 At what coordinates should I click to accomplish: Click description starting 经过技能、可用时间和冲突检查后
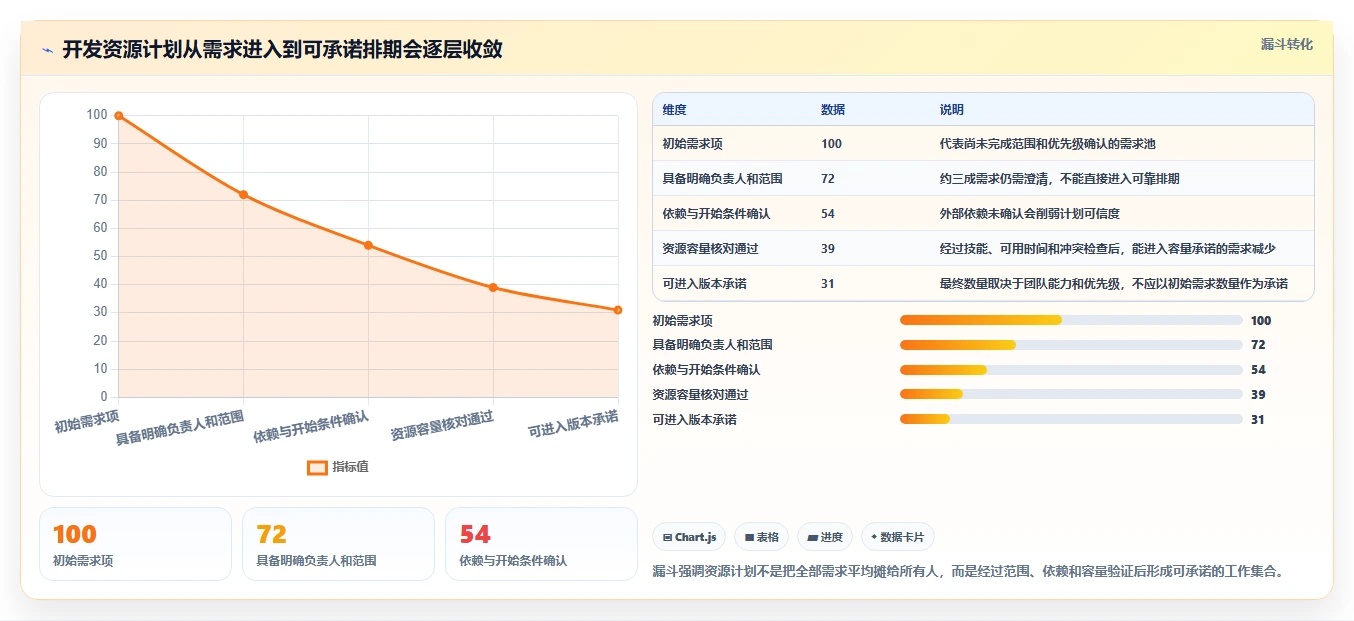pyautogui.click(x=1107, y=249)
